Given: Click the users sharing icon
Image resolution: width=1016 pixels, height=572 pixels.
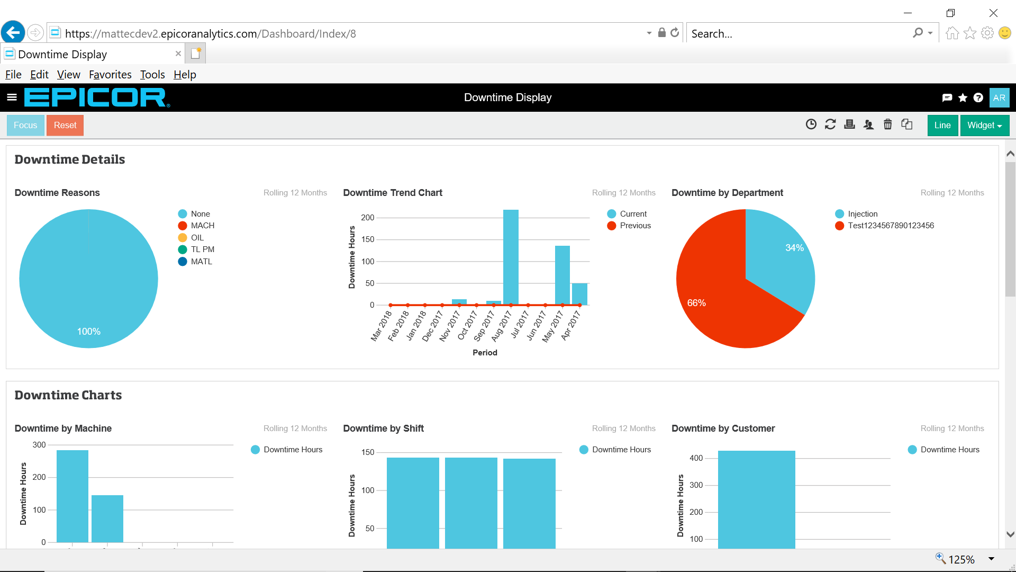Looking at the screenshot, I should tap(868, 124).
